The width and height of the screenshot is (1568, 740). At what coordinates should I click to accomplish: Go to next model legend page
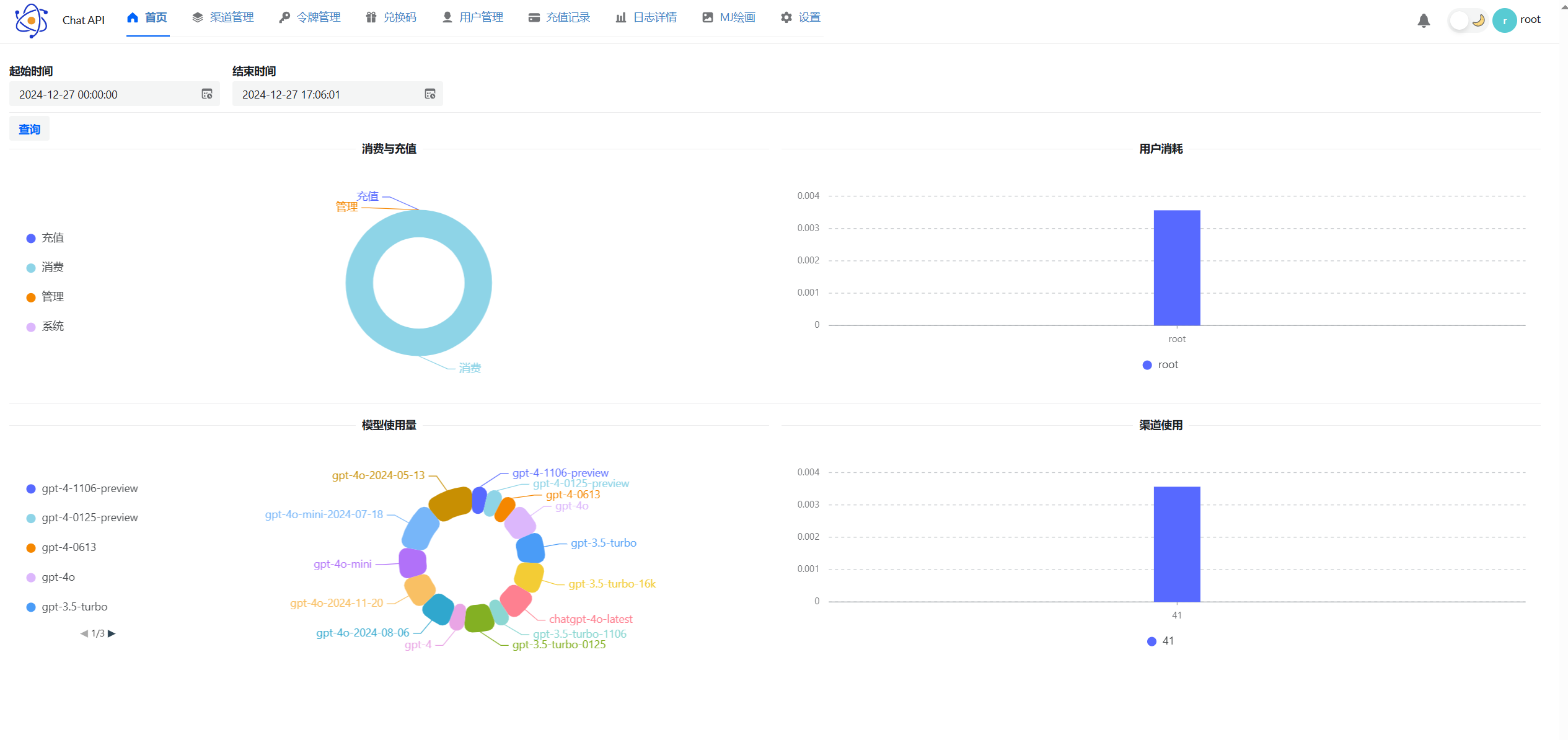click(x=112, y=633)
